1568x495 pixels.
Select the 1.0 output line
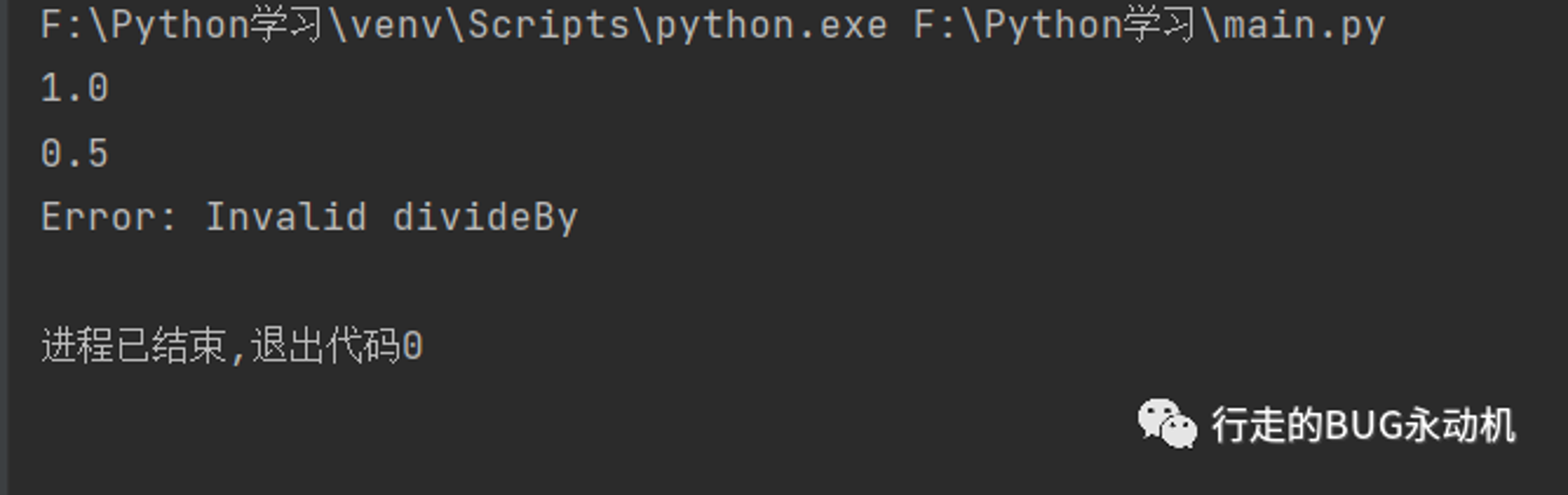click(74, 88)
